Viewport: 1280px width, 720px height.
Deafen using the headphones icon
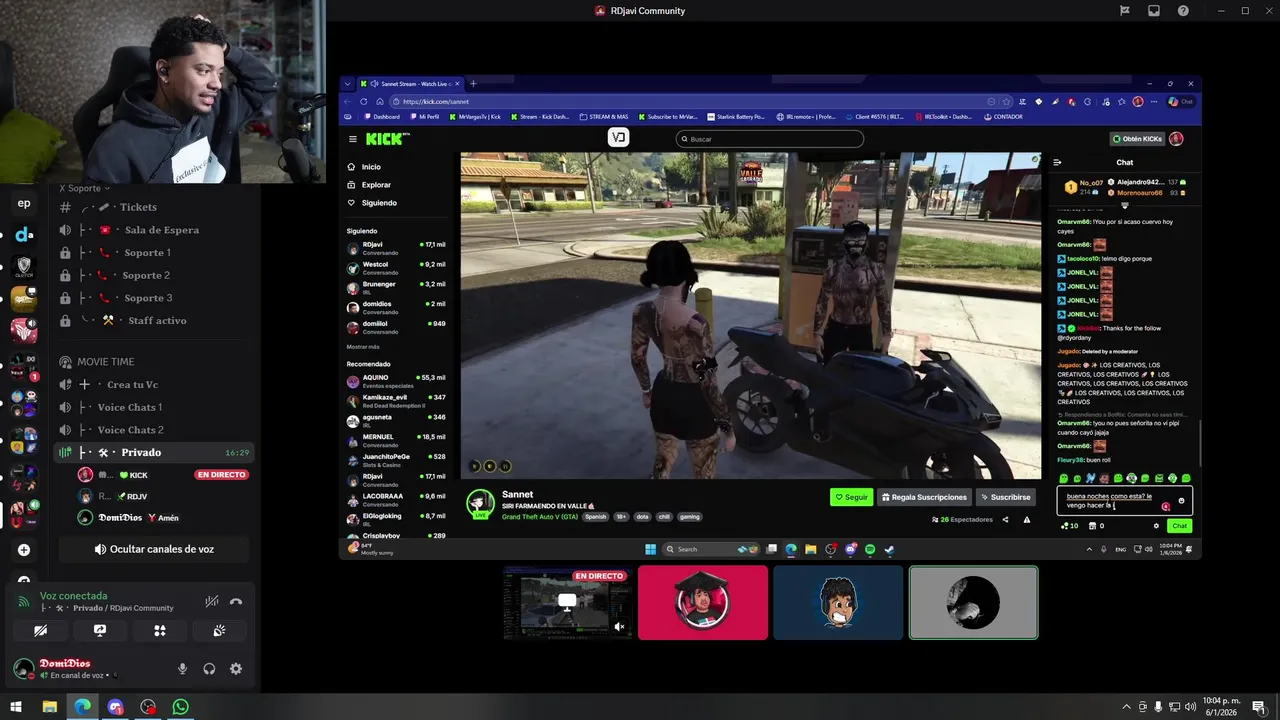(209, 669)
